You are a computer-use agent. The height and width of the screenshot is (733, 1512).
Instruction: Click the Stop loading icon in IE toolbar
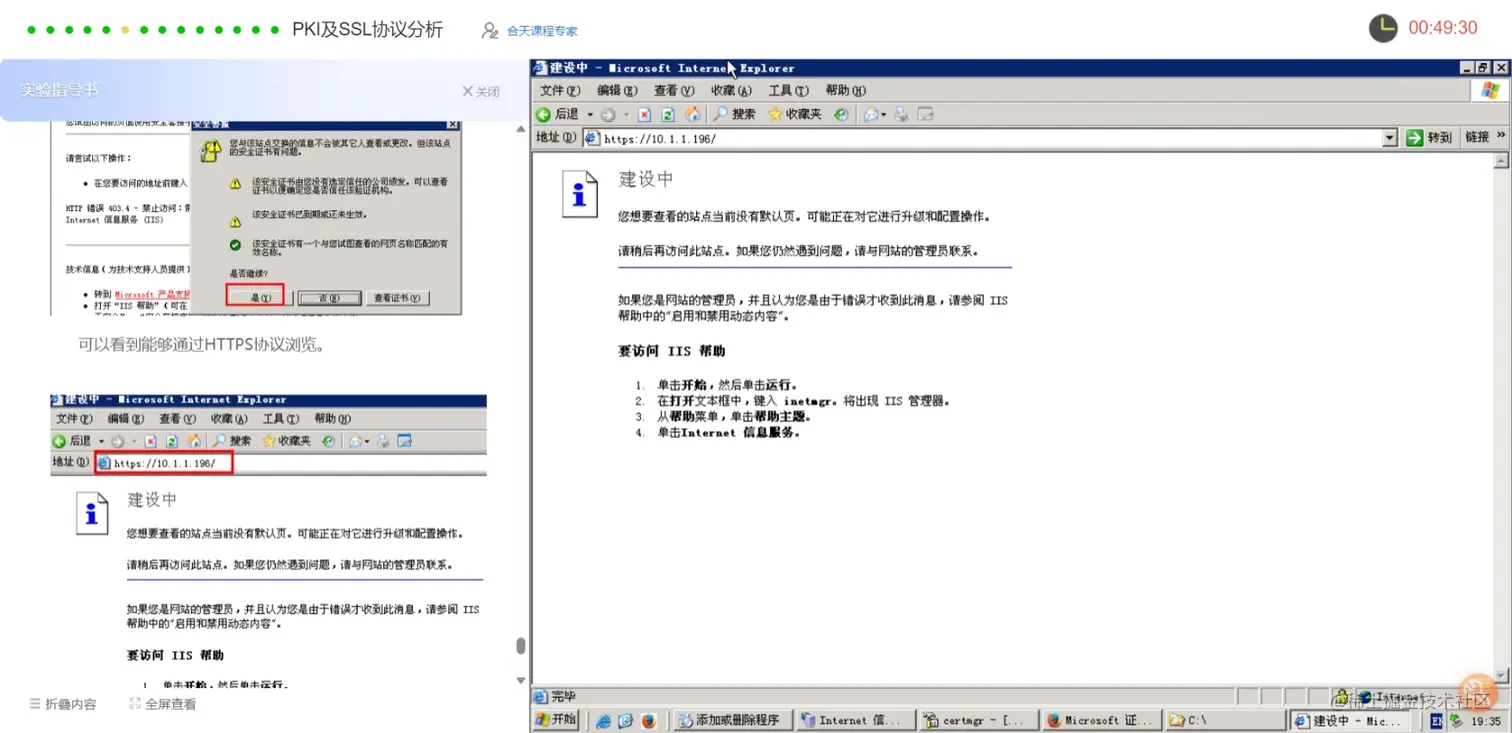click(645, 115)
